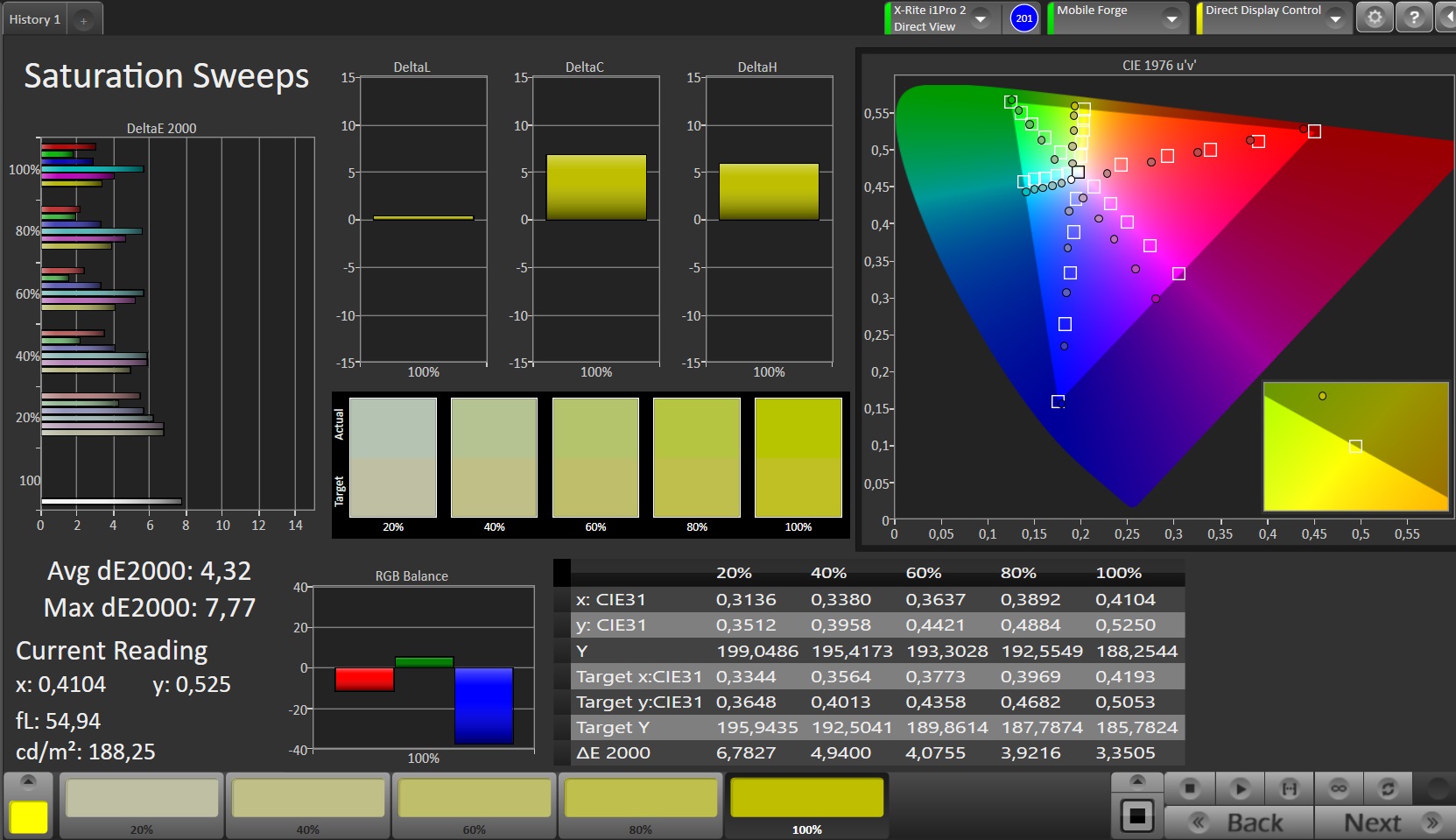Switch to the History 1 tab
The height and width of the screenshot is (840, 1456).
click(x=35, y=19)
